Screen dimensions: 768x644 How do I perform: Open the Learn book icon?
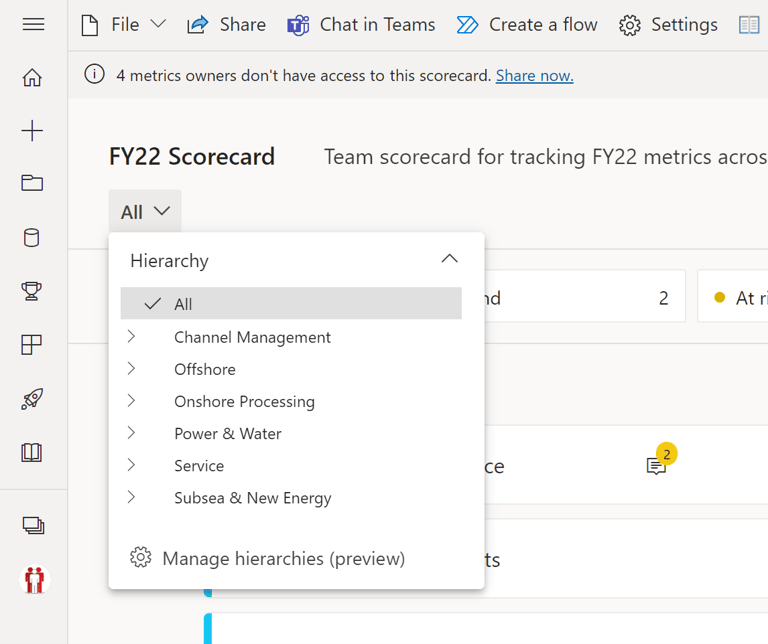(32, 453)
